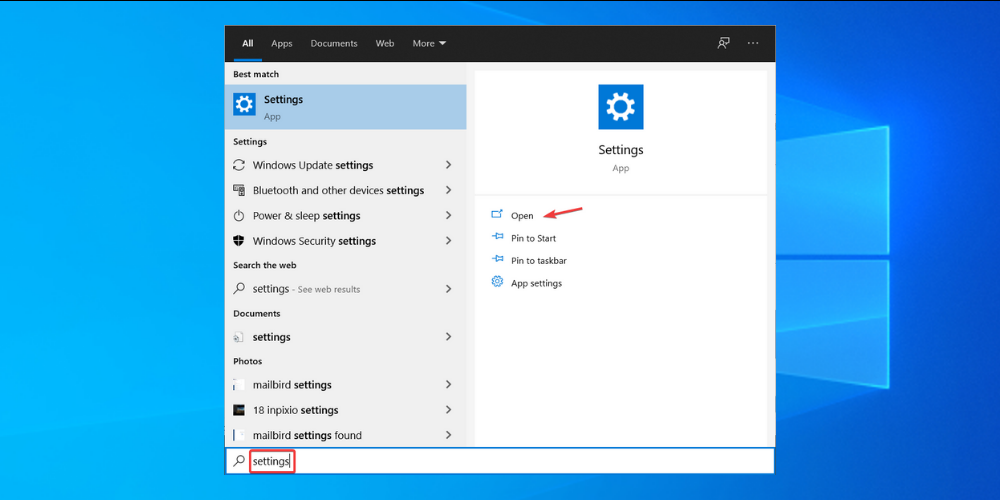Click the mailbird settings photo thumbnail

(239, 385)
